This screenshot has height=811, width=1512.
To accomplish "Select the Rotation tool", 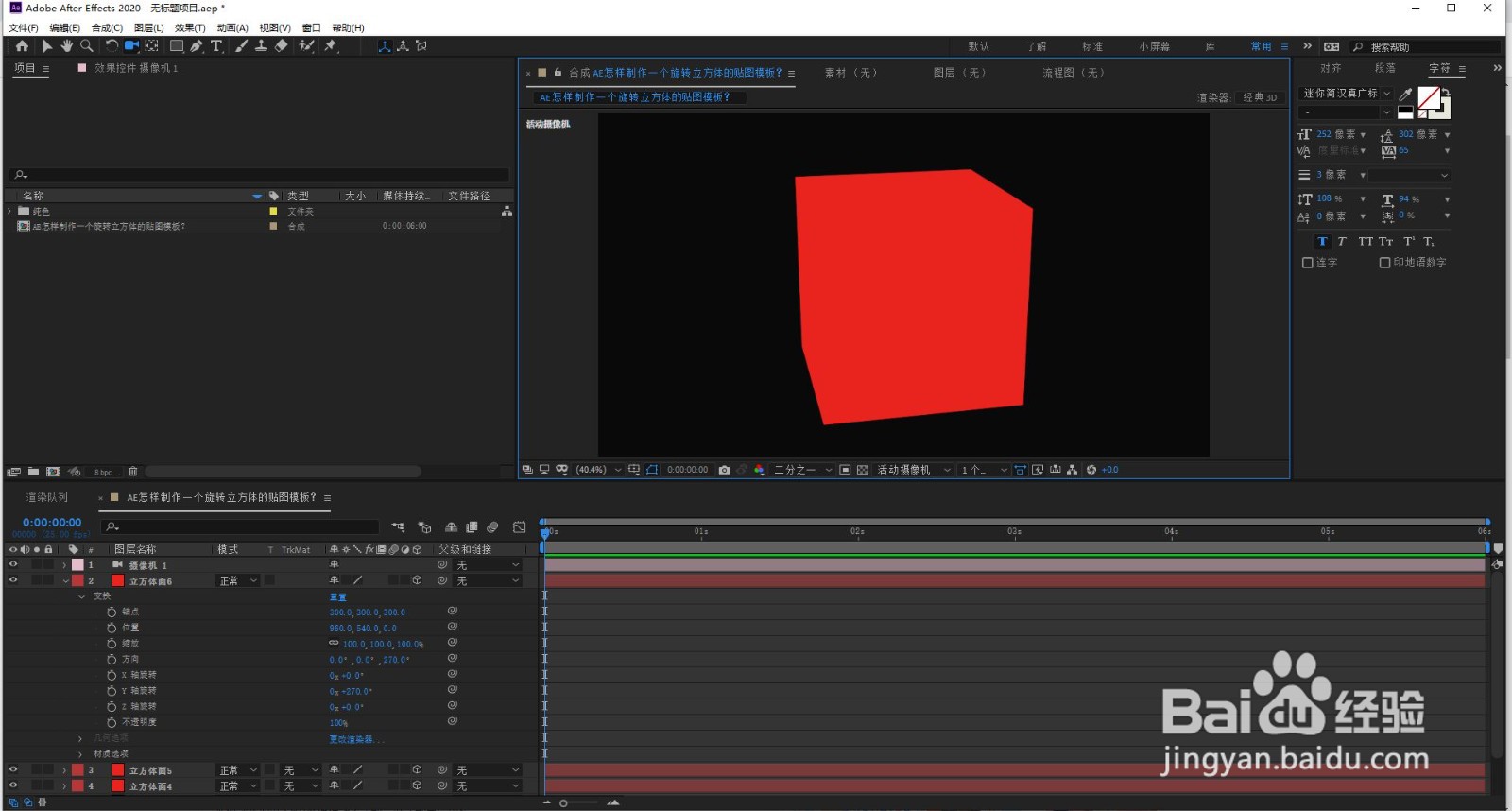I will [112, 45].
